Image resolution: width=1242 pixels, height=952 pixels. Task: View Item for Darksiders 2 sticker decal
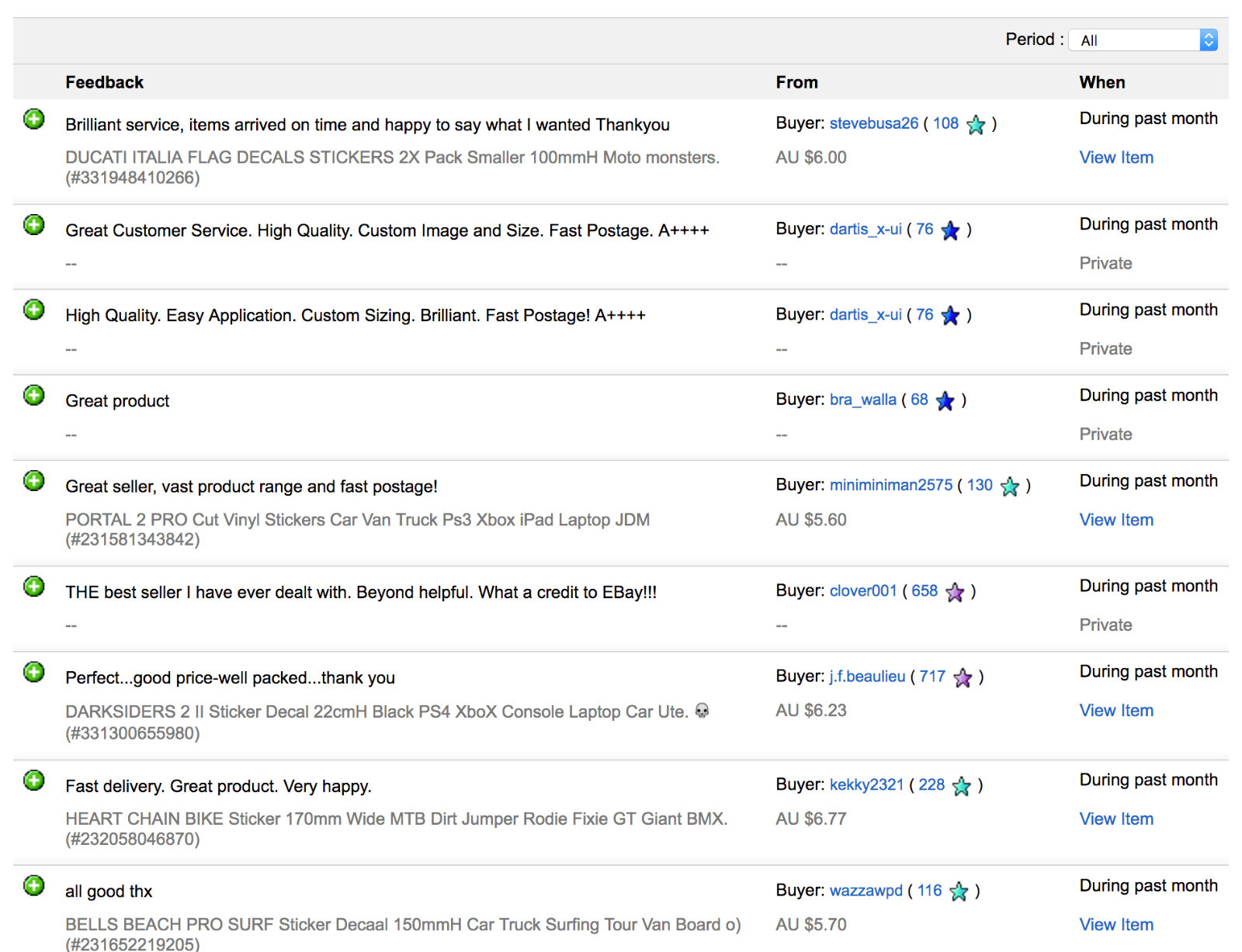click(1116, 711)
